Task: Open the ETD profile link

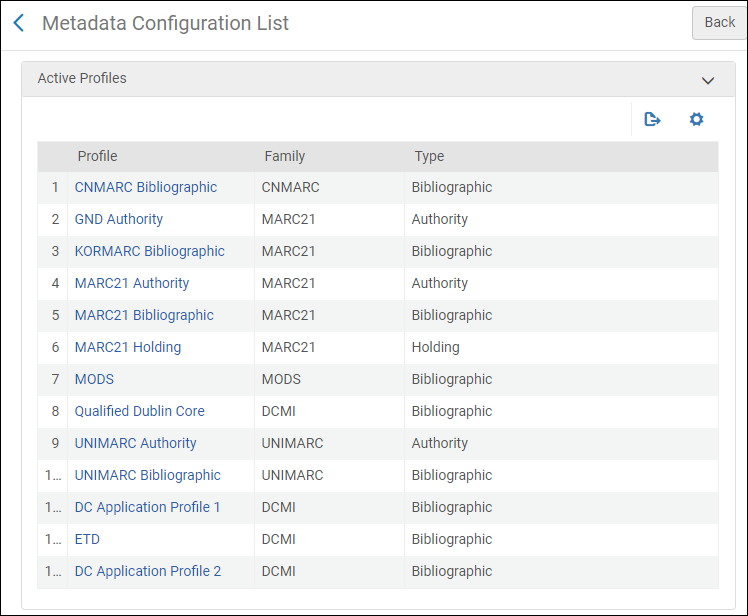Action: pyautogui.click(x=87, y=539)
